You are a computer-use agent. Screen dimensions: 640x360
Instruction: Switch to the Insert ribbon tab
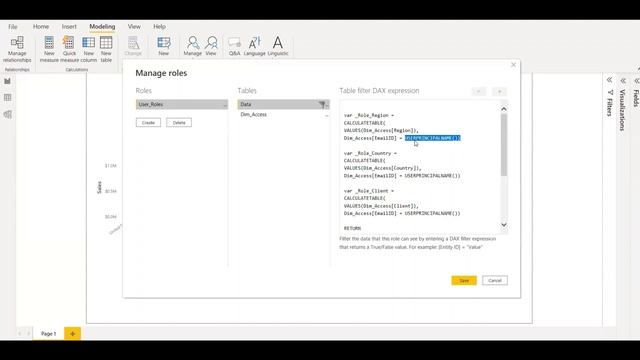point(69,27)
